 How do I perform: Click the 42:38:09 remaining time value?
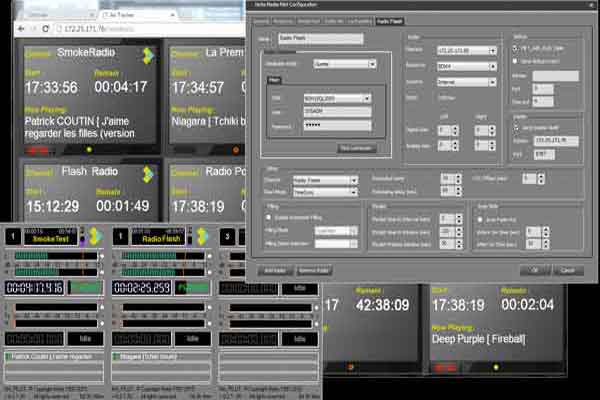point(382,305)
